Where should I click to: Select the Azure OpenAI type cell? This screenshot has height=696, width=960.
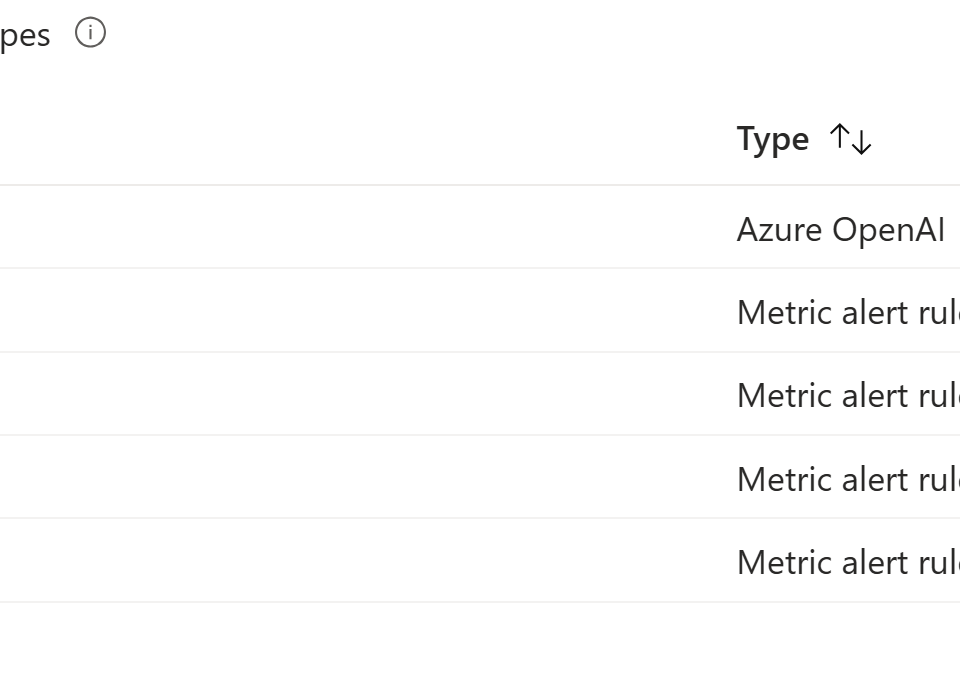tap(841, 230)
